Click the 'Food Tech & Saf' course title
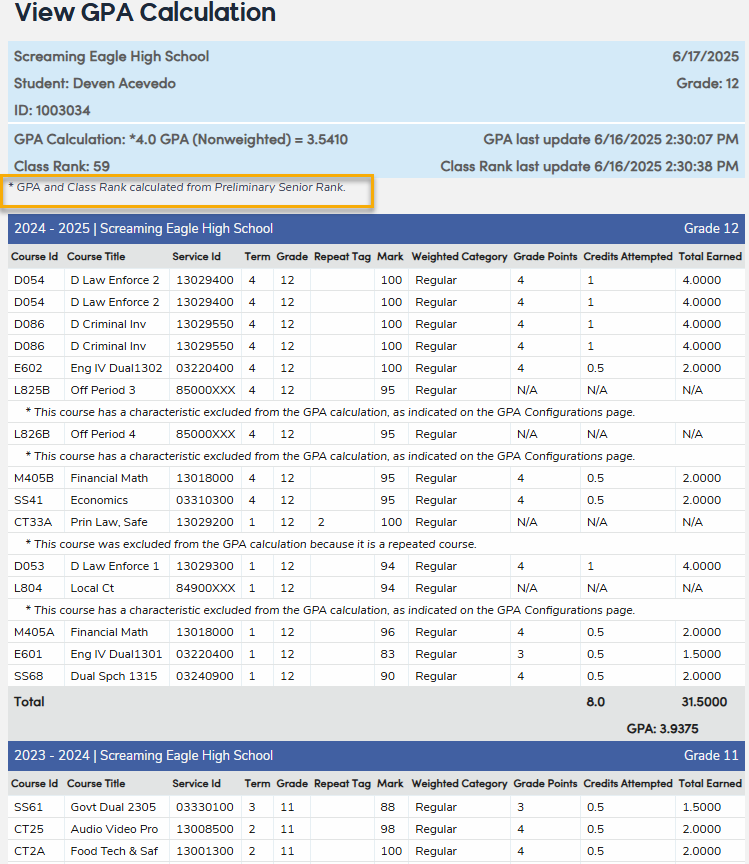 coord(114,851)
